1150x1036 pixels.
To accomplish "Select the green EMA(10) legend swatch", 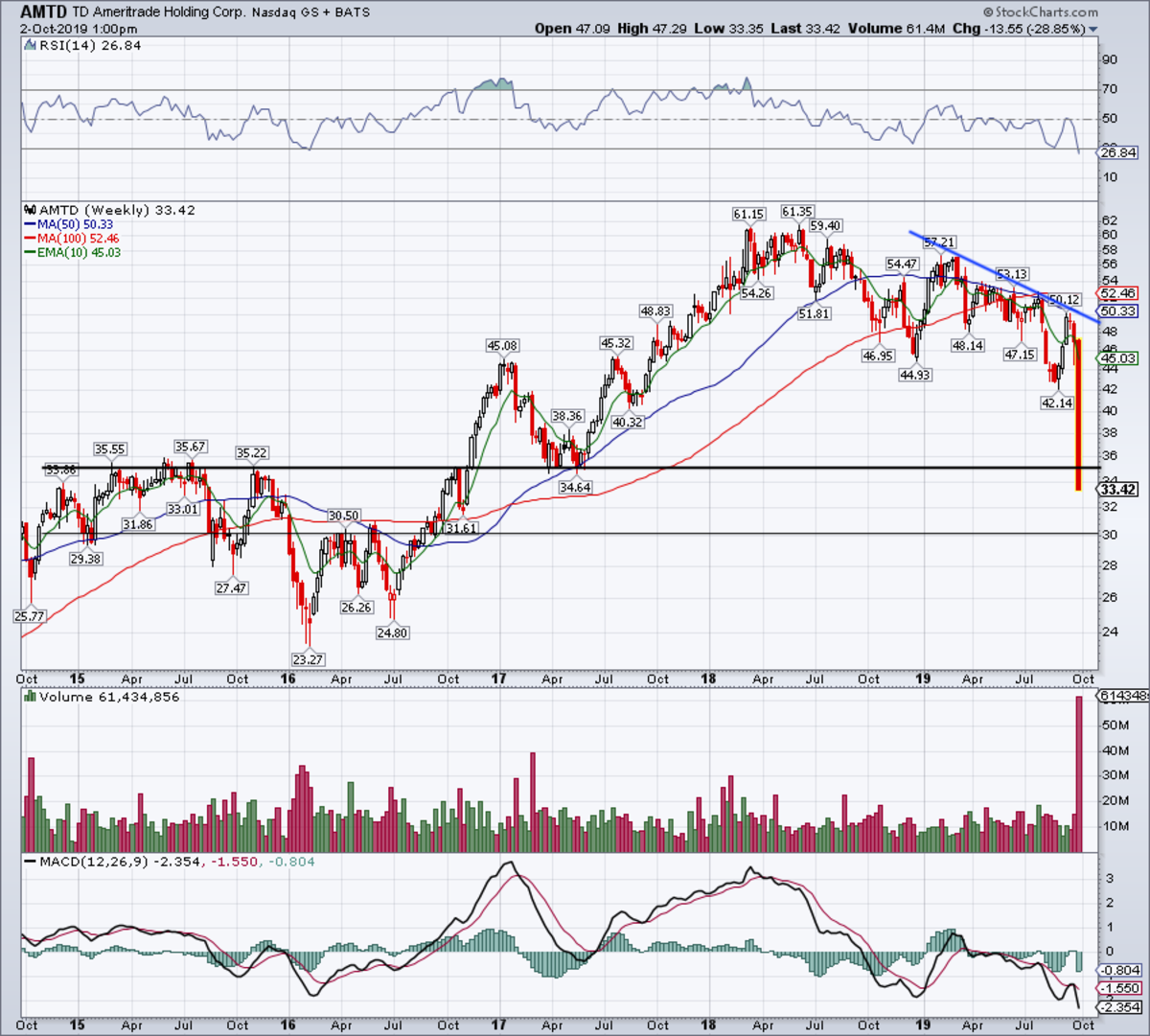I will click(29, 252).
